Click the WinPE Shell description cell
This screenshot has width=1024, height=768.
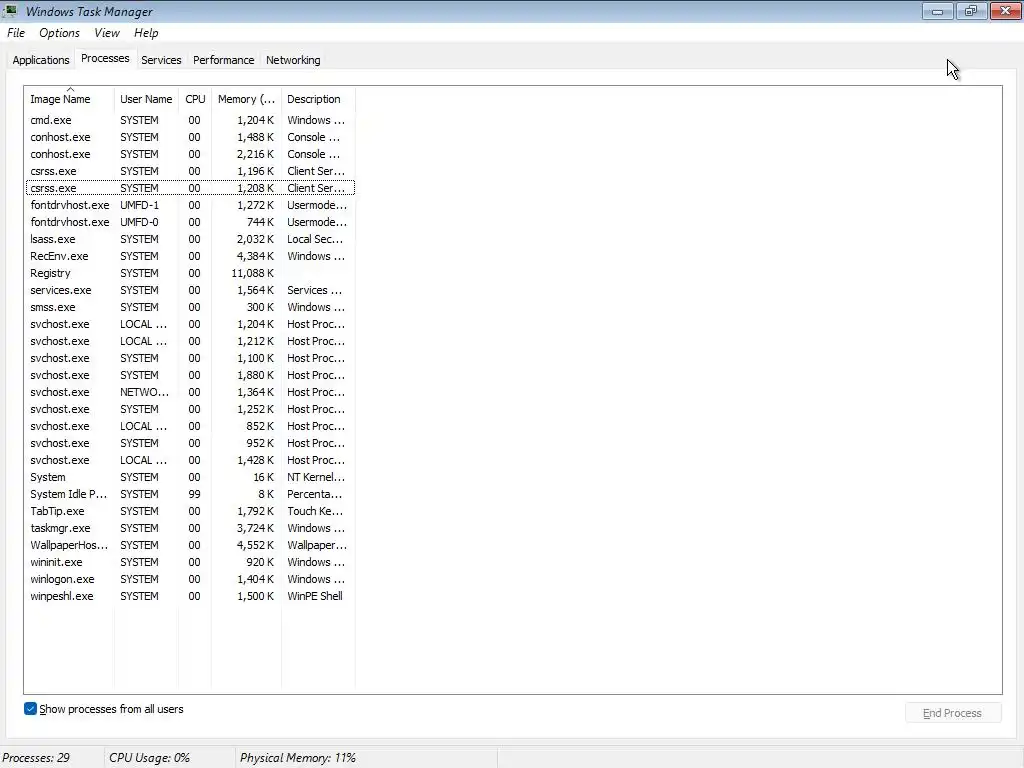(x=315, y=596)
